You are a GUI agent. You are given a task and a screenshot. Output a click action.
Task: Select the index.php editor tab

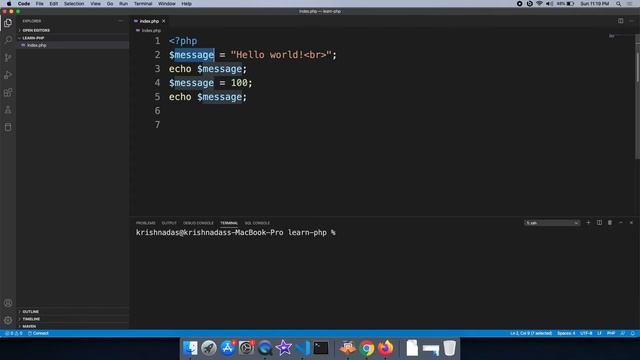tap(149, 21)
